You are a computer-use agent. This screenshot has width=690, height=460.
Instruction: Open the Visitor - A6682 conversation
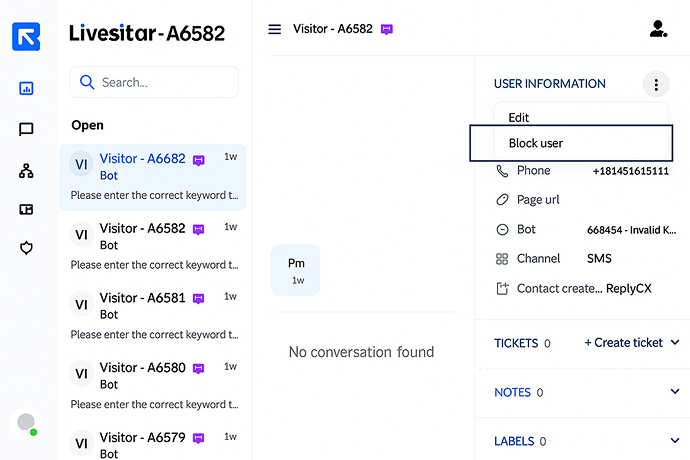[x=153, y=177]
